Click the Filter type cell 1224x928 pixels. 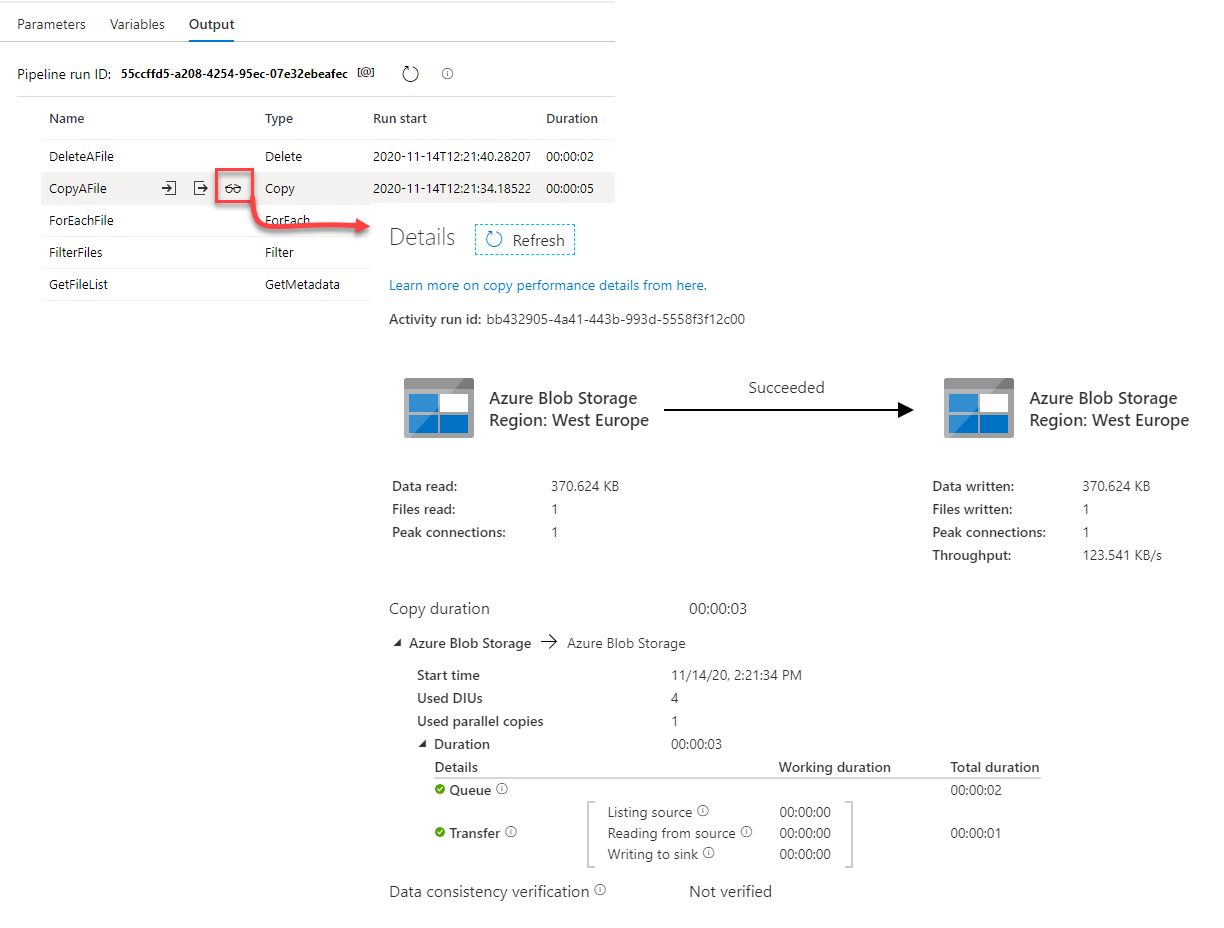point(279,252)
